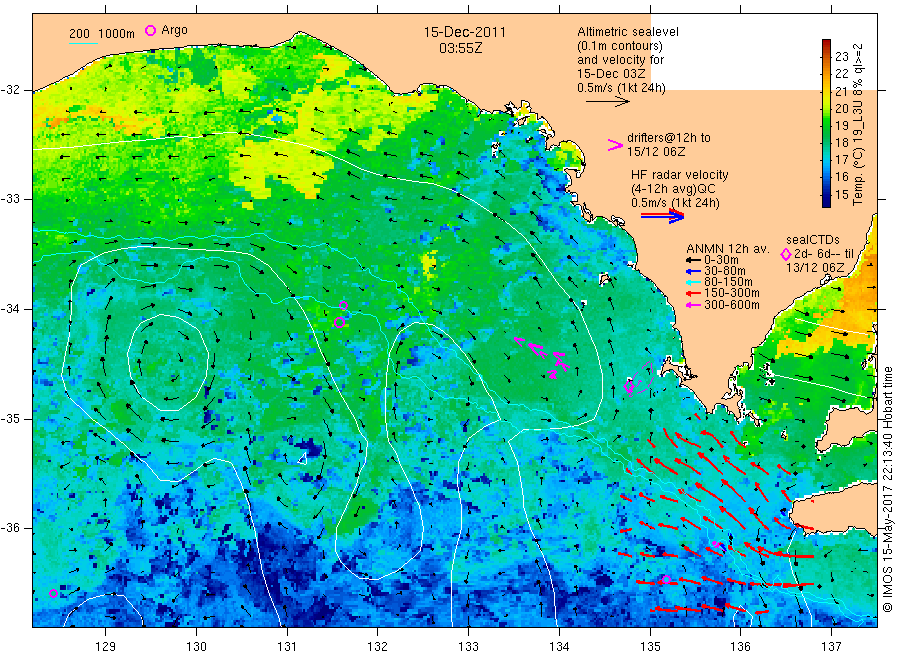Select the black 0-30m arrow legend symbol
Screen dimensions: 900x660
pos(693,260)
